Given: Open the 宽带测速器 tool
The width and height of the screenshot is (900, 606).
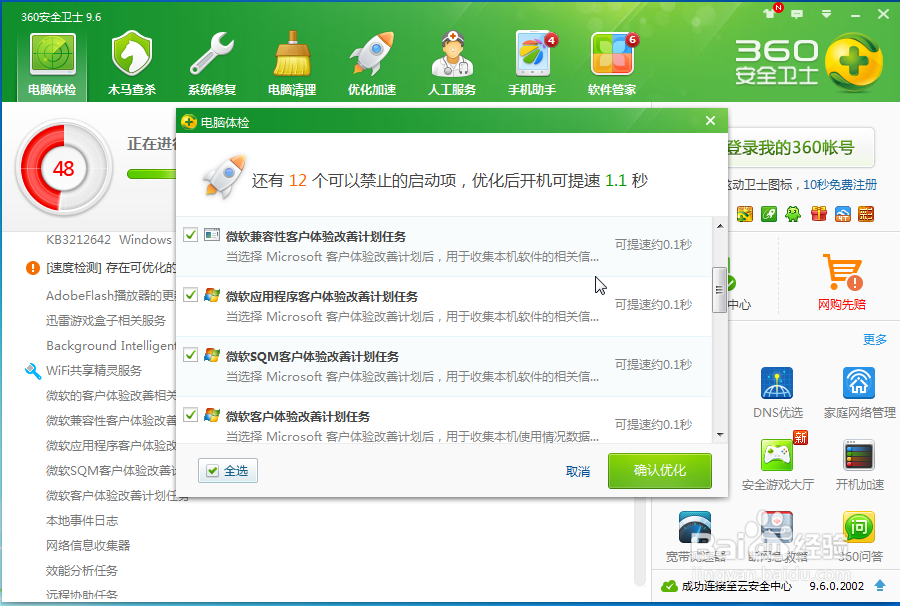Looking at the screenshot, I should tap(695, 537).
